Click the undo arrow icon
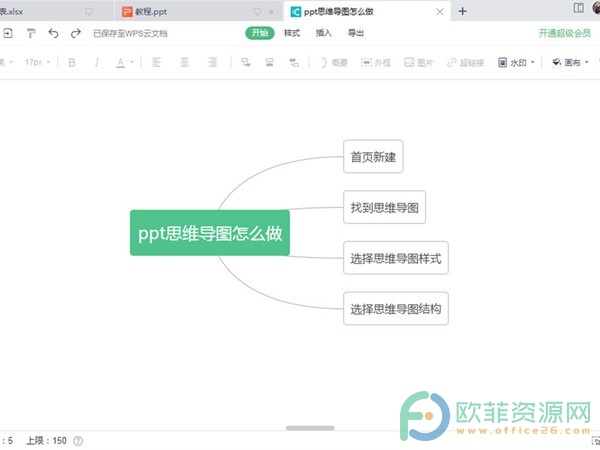Screen dimensions: 600x450 click(54, 33)
